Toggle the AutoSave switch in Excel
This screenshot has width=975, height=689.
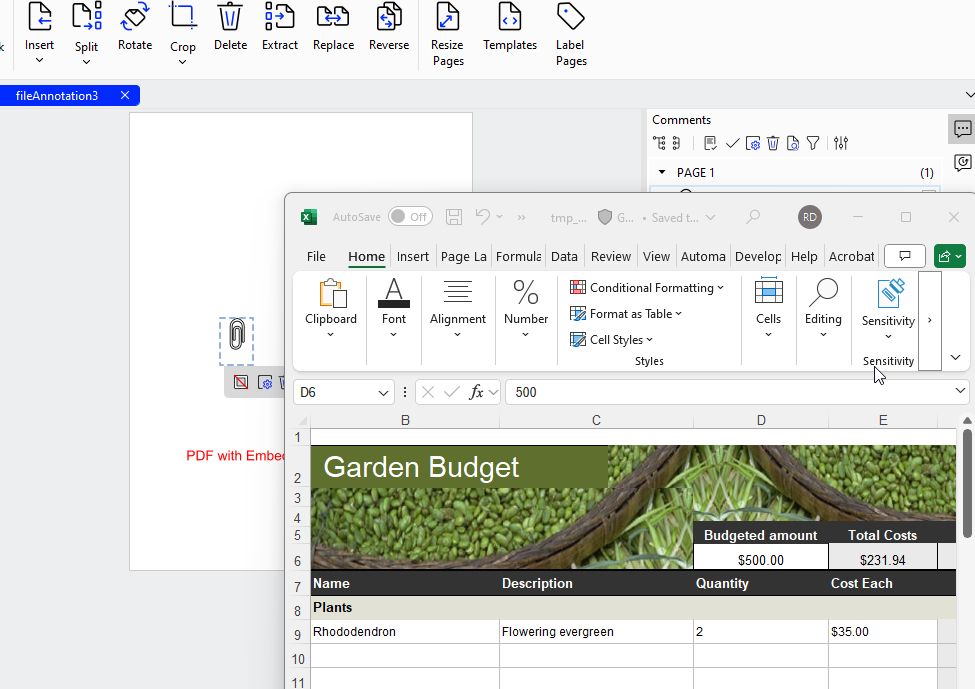[410, 217]
